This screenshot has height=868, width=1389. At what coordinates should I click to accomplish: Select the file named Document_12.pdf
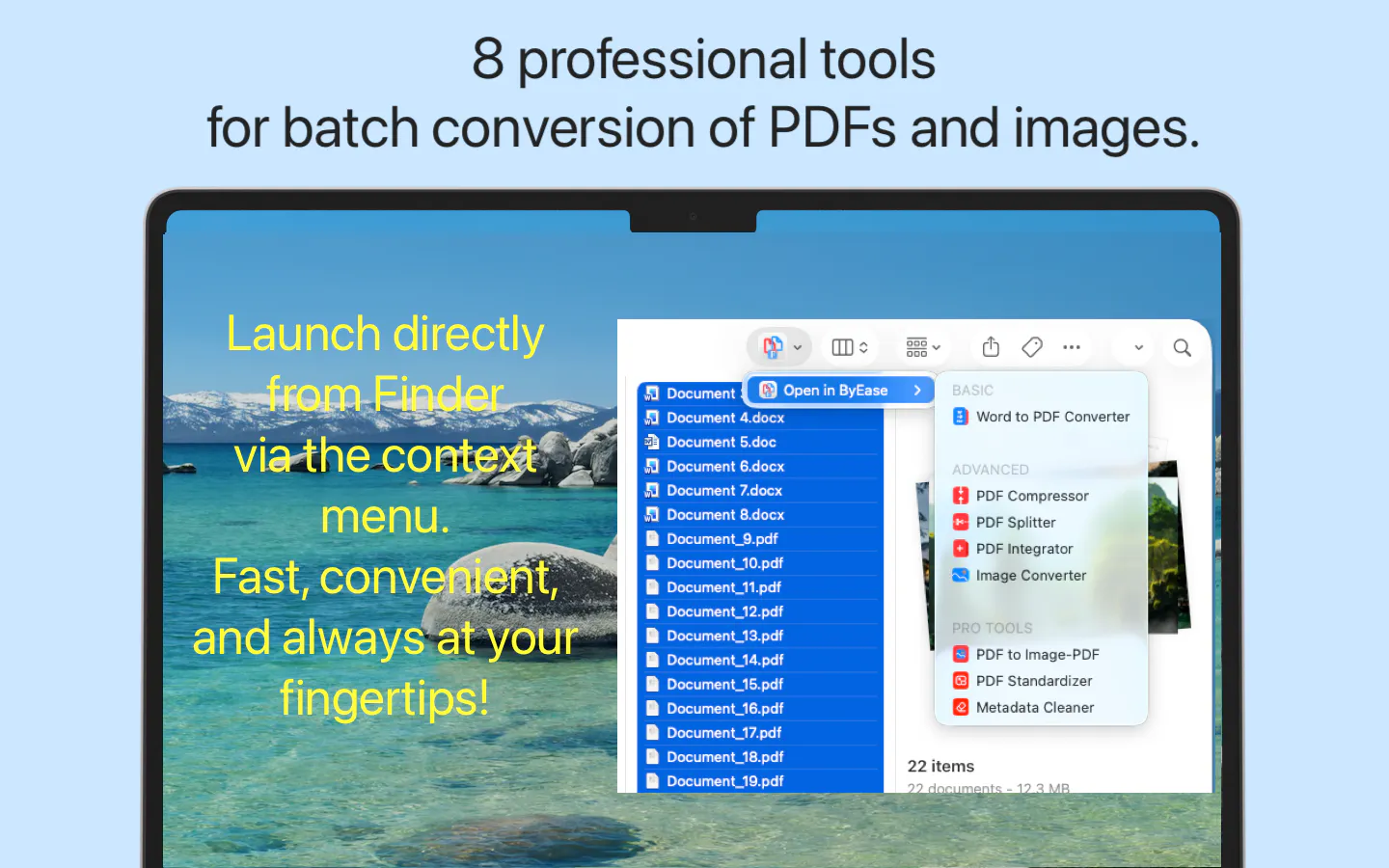pos(760,611)
